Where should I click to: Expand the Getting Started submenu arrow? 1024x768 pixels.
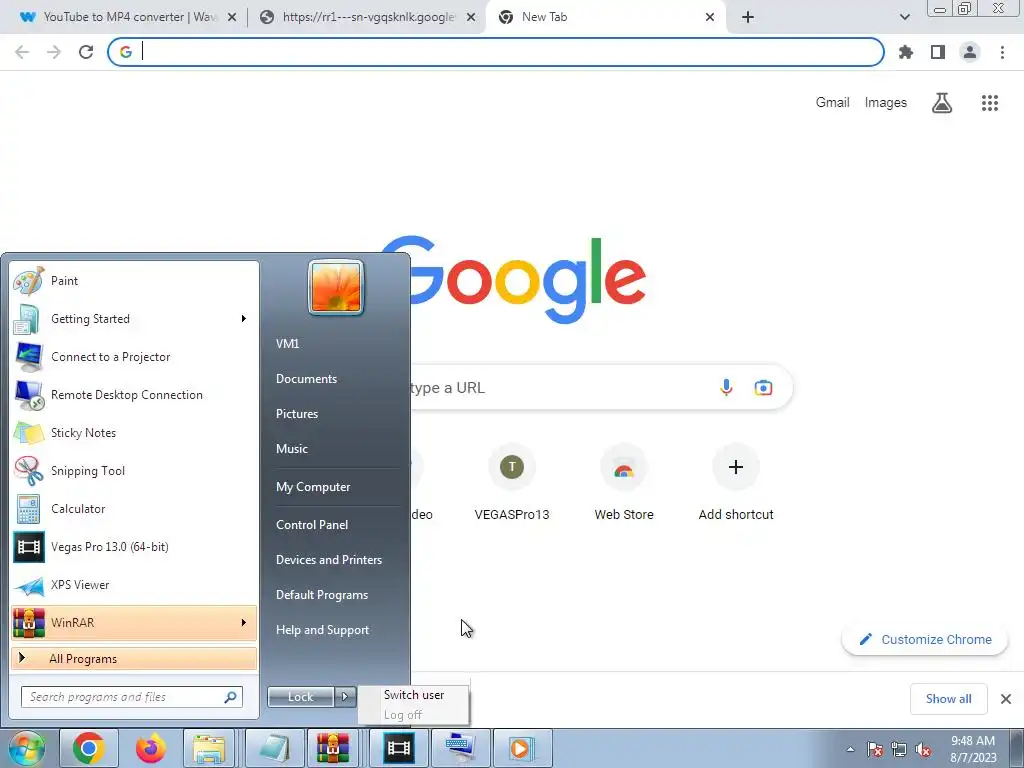(244, 319)
